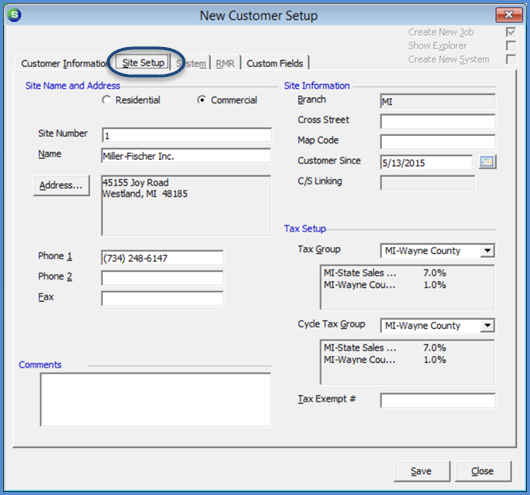Select the Residential radio button
Viewport: 530px width, 495px height.
coord(106,100)
